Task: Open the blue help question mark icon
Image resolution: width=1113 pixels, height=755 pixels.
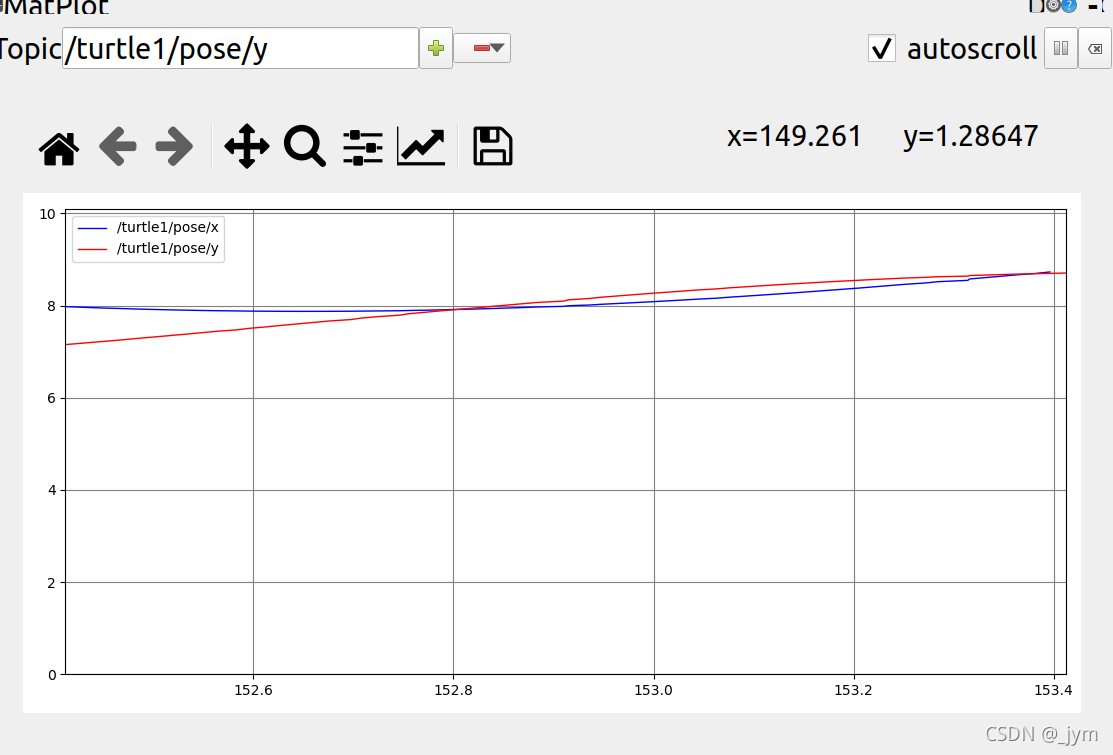Action: (x=1069, y=6)
